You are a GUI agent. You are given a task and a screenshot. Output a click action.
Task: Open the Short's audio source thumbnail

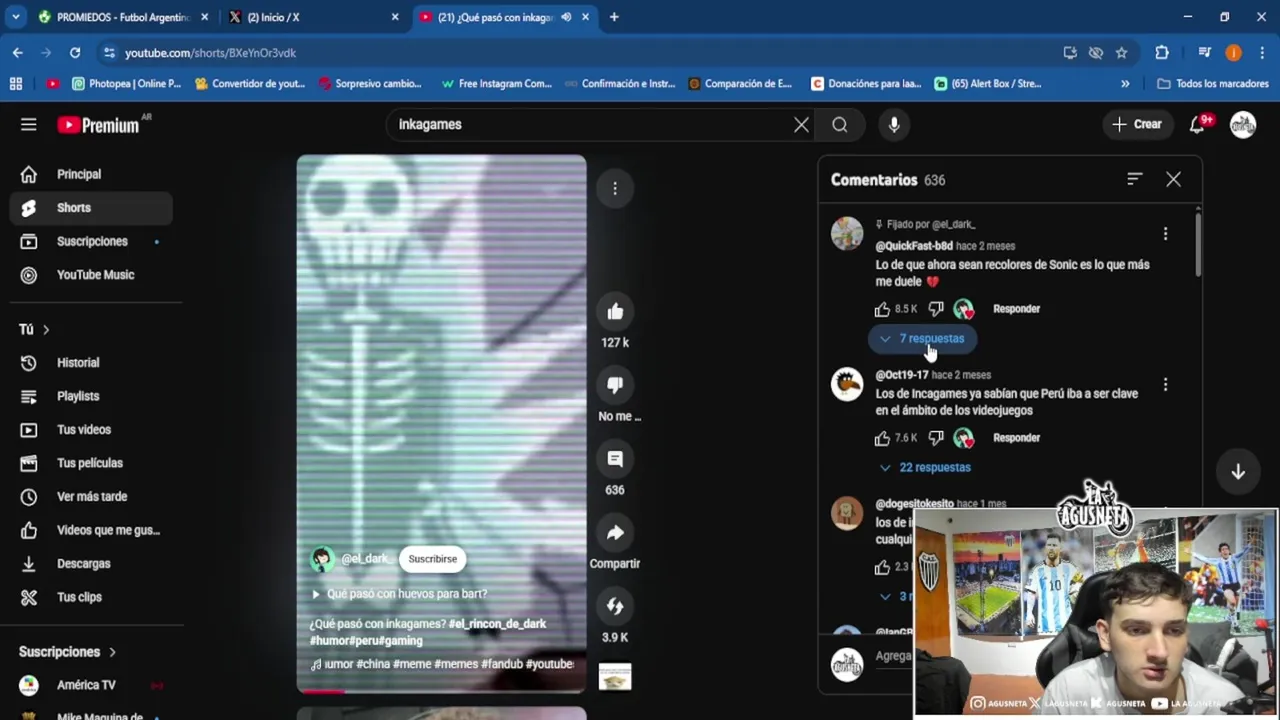point(615,678)
